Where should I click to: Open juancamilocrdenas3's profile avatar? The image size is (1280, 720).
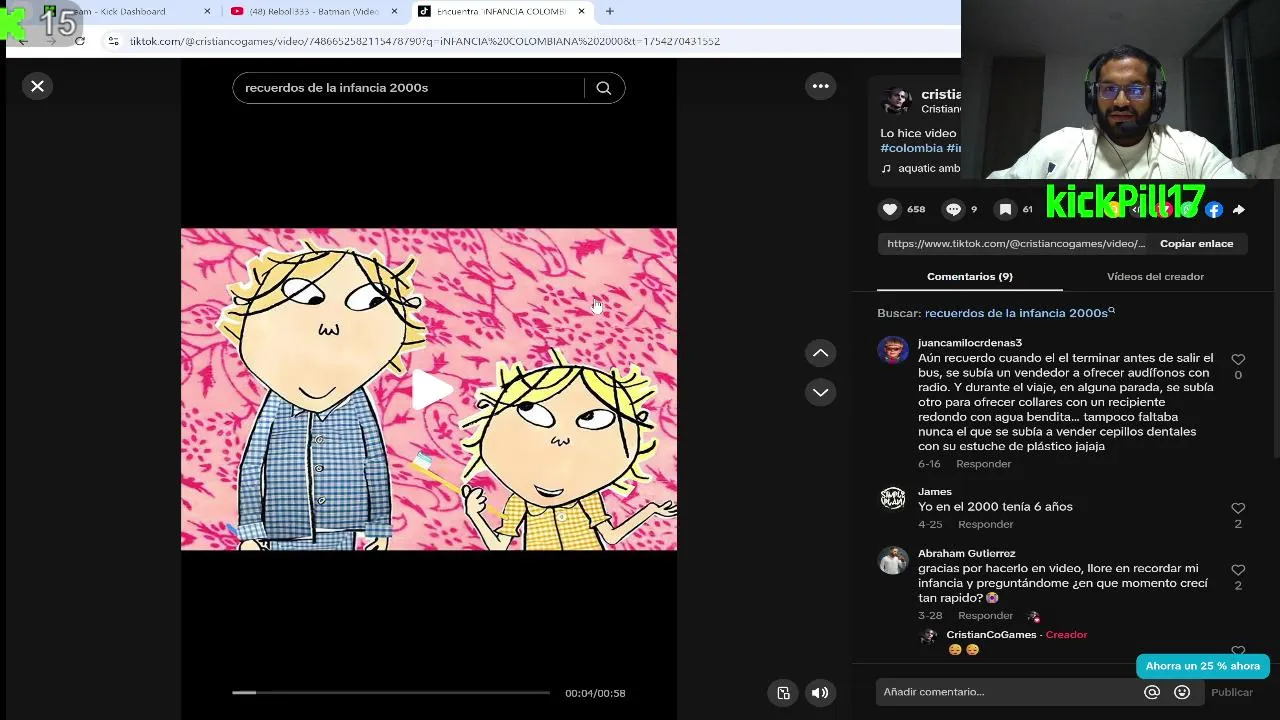893,350
